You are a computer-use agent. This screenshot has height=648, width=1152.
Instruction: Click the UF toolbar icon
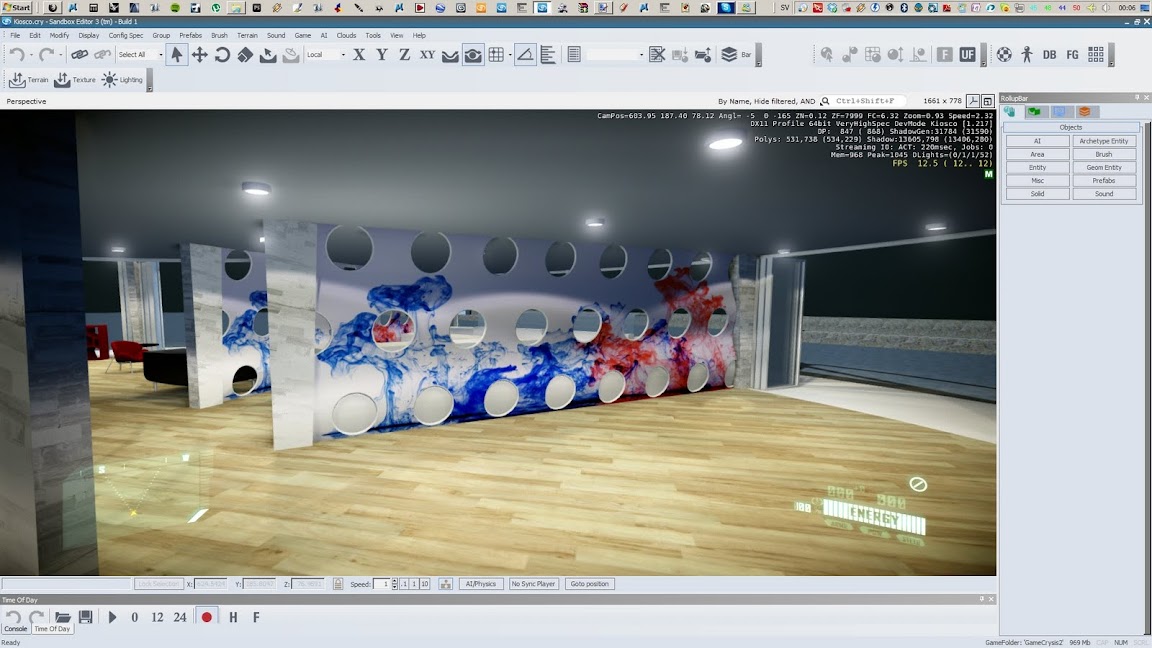click(x=967, y=54)
